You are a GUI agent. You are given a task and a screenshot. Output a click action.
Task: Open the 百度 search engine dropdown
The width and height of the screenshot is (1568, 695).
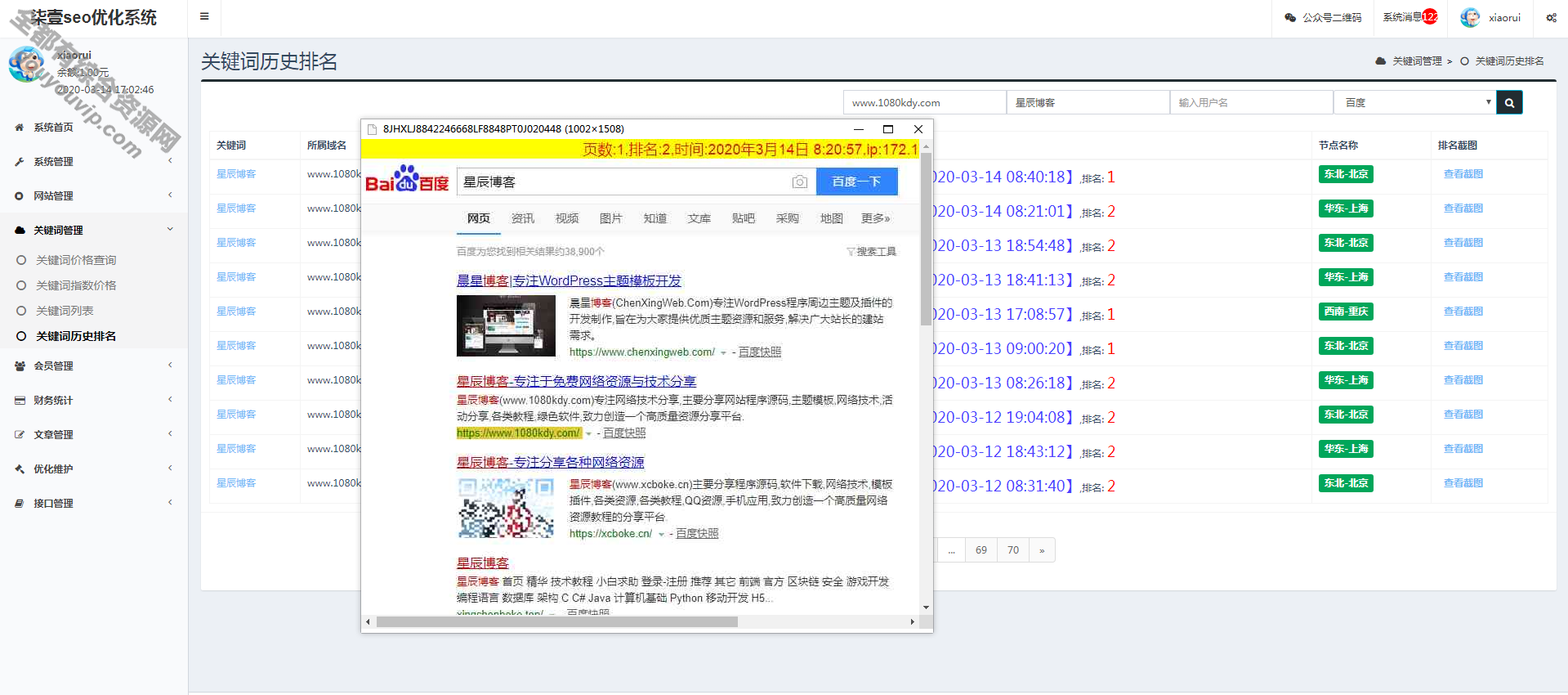(1415, 102)
